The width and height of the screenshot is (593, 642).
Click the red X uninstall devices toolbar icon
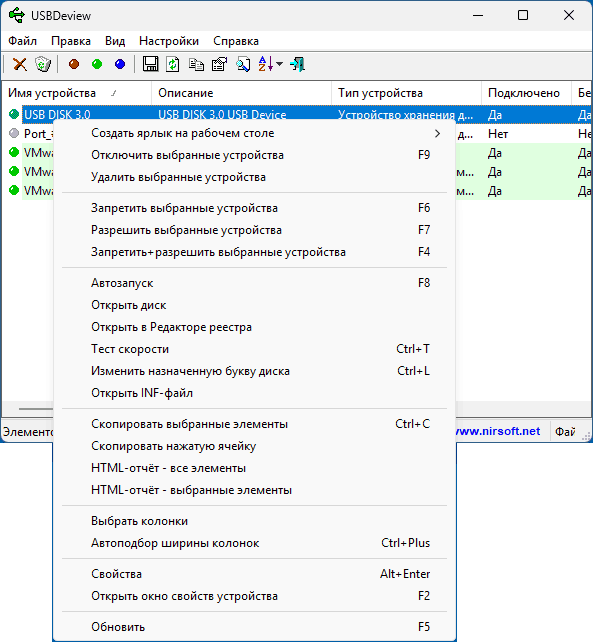(19, 64)
